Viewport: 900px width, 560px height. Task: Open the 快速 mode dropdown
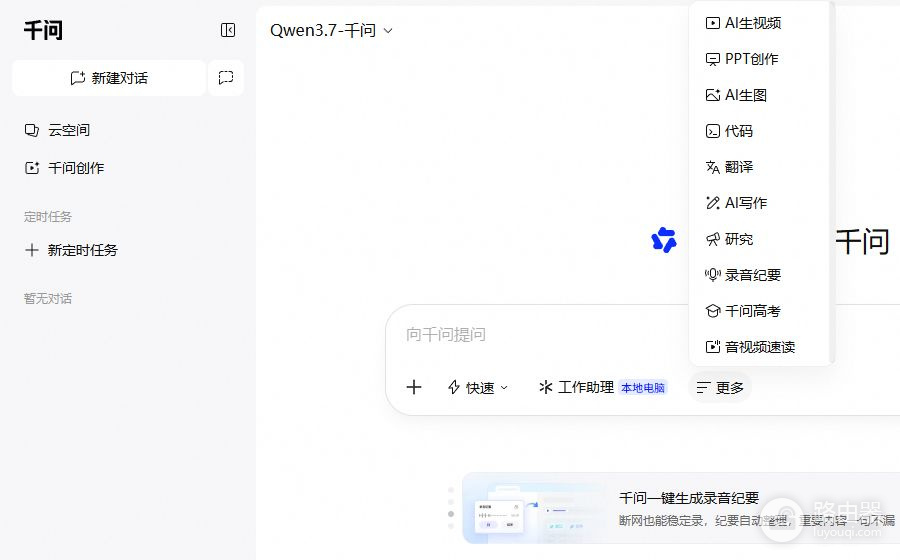click(x=478, y=388)
